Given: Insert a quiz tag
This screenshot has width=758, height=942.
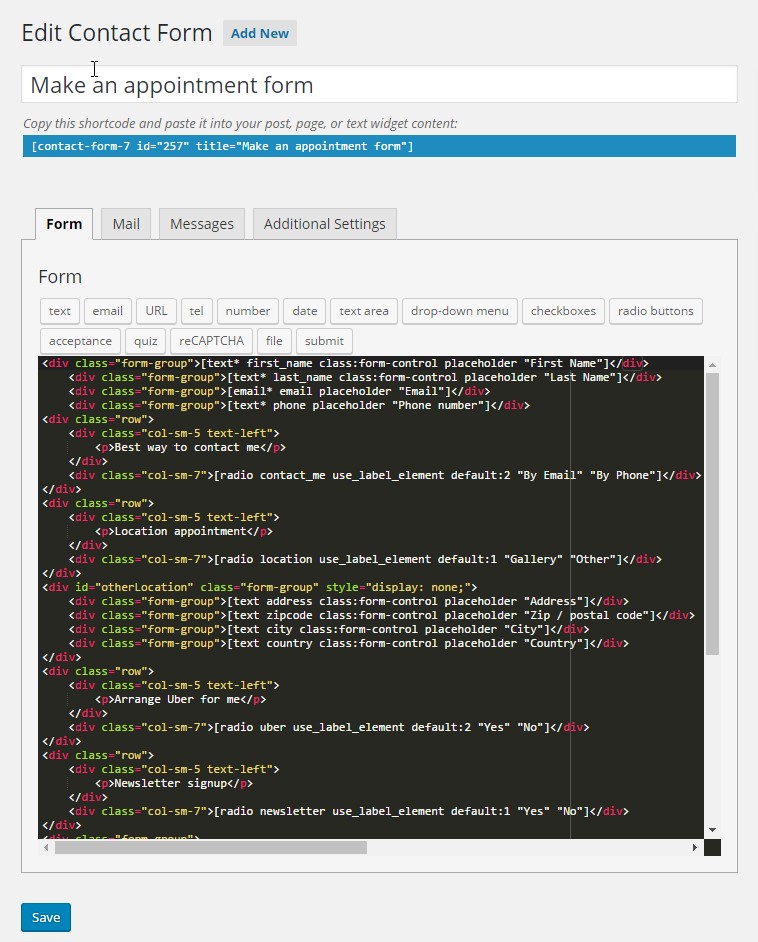Looking at the screenshot, I should pos(145,341).
